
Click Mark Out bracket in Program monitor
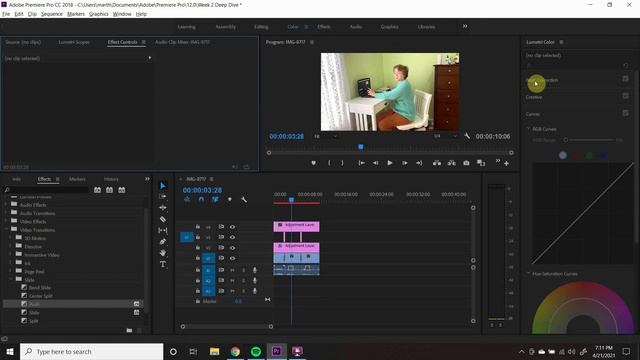point(342,163)
